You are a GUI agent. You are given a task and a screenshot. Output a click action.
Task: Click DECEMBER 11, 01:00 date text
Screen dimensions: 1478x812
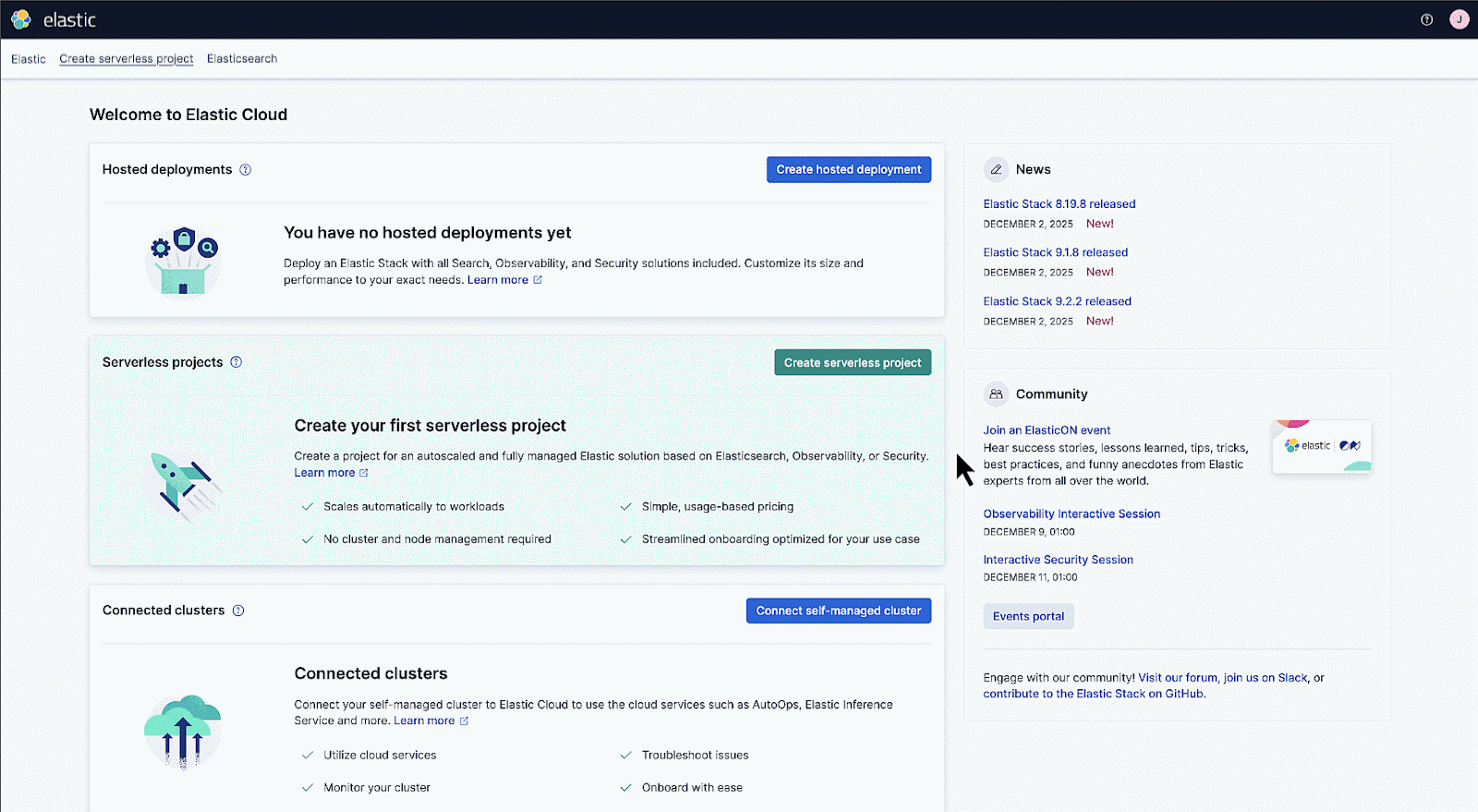tap(1030, 577)
